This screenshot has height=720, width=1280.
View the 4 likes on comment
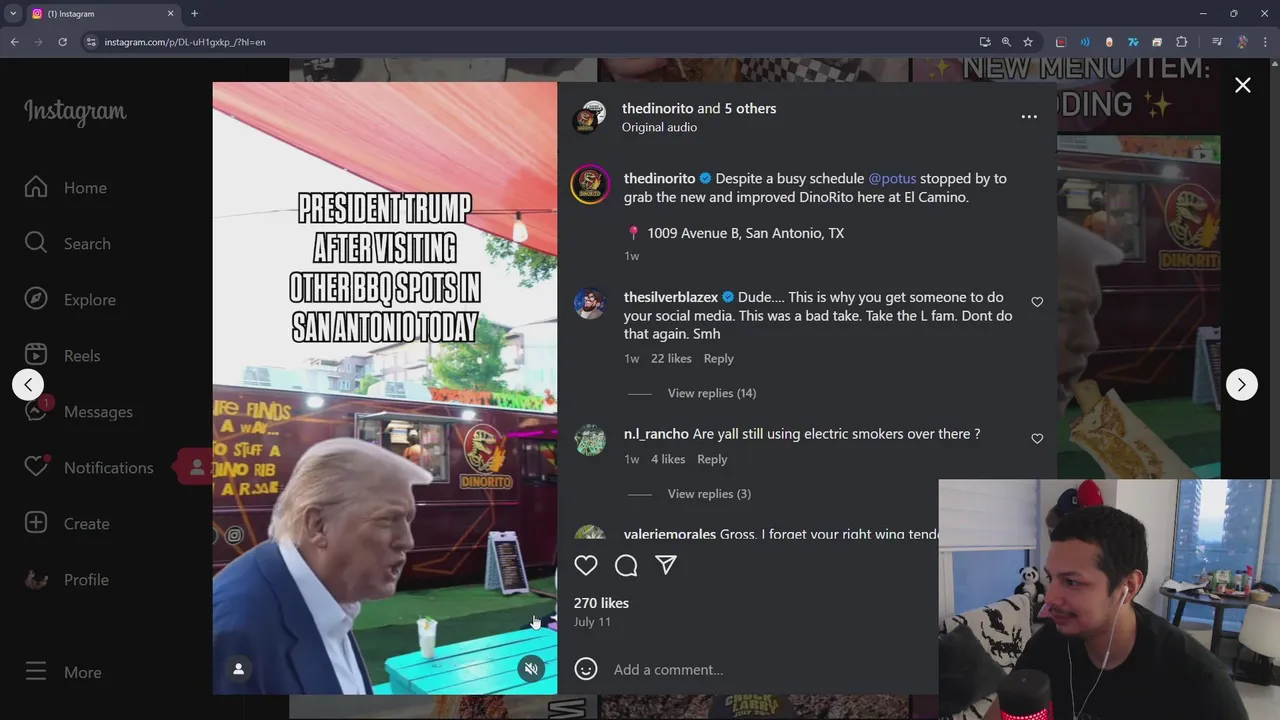[x=668, y=459]
